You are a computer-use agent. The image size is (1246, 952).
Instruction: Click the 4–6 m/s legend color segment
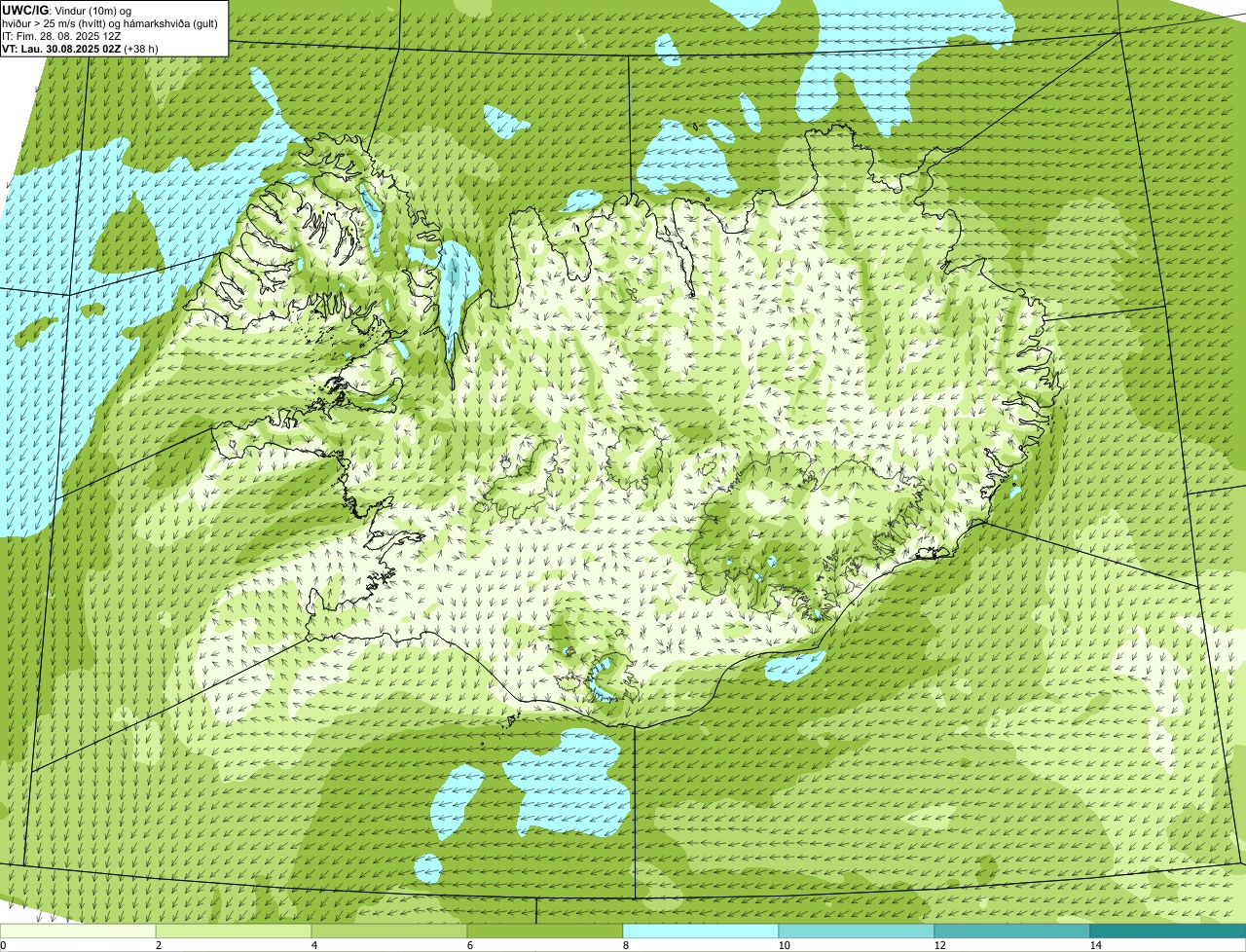click(x=389, y=931)
